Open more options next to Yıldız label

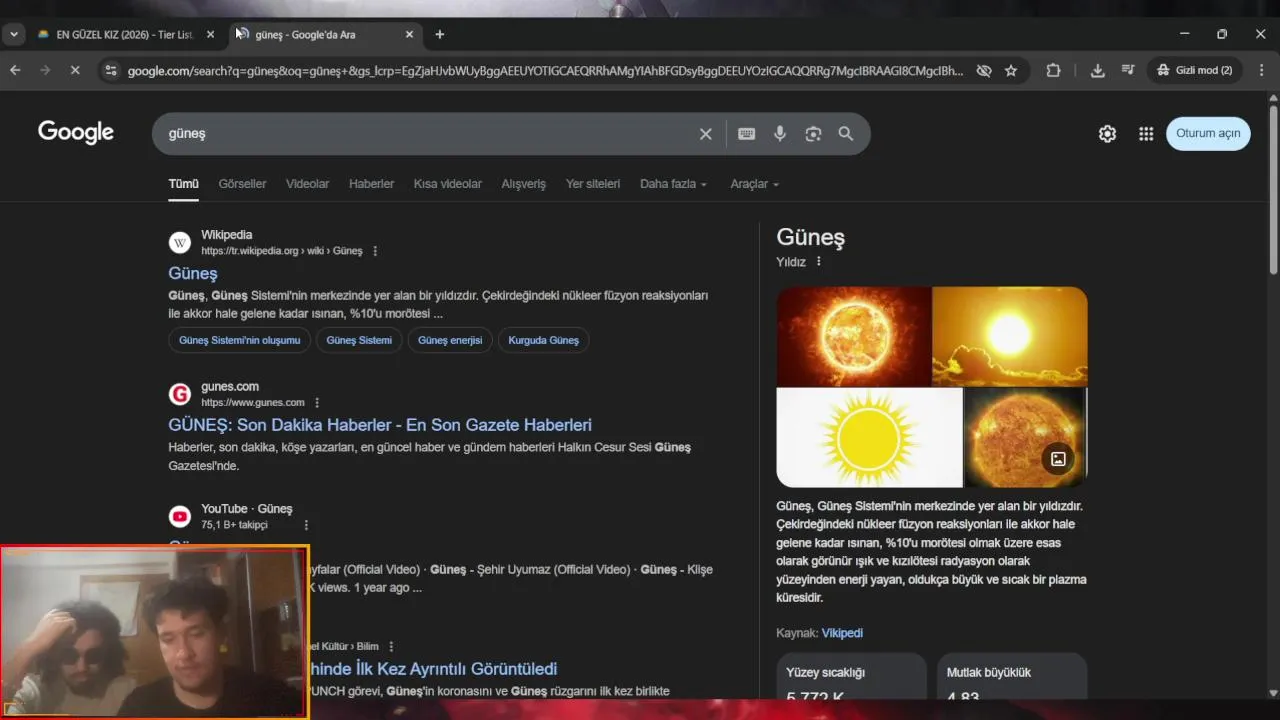click(818, 262)
